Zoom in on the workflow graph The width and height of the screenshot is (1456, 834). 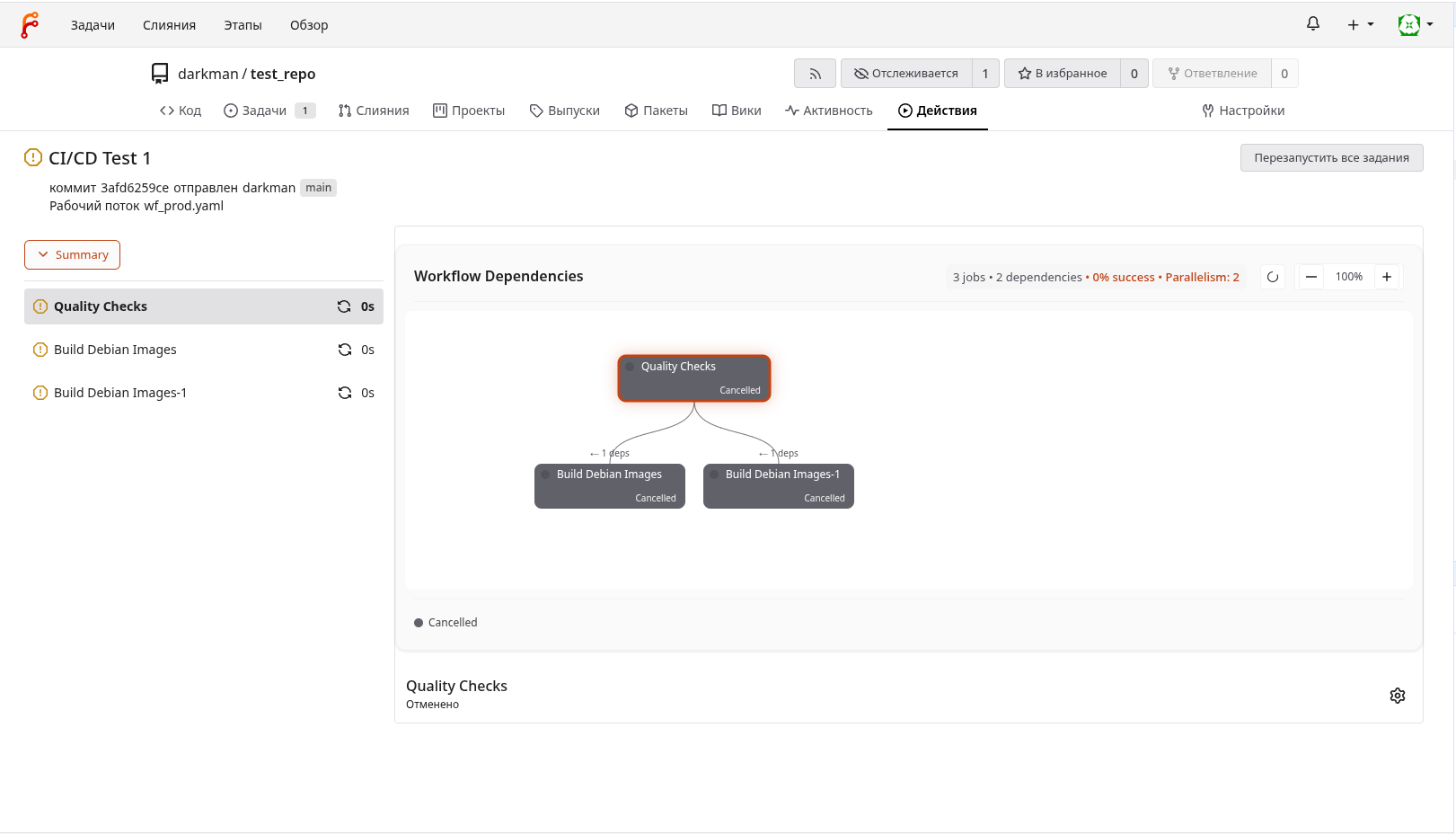(x=1386, y=277)
